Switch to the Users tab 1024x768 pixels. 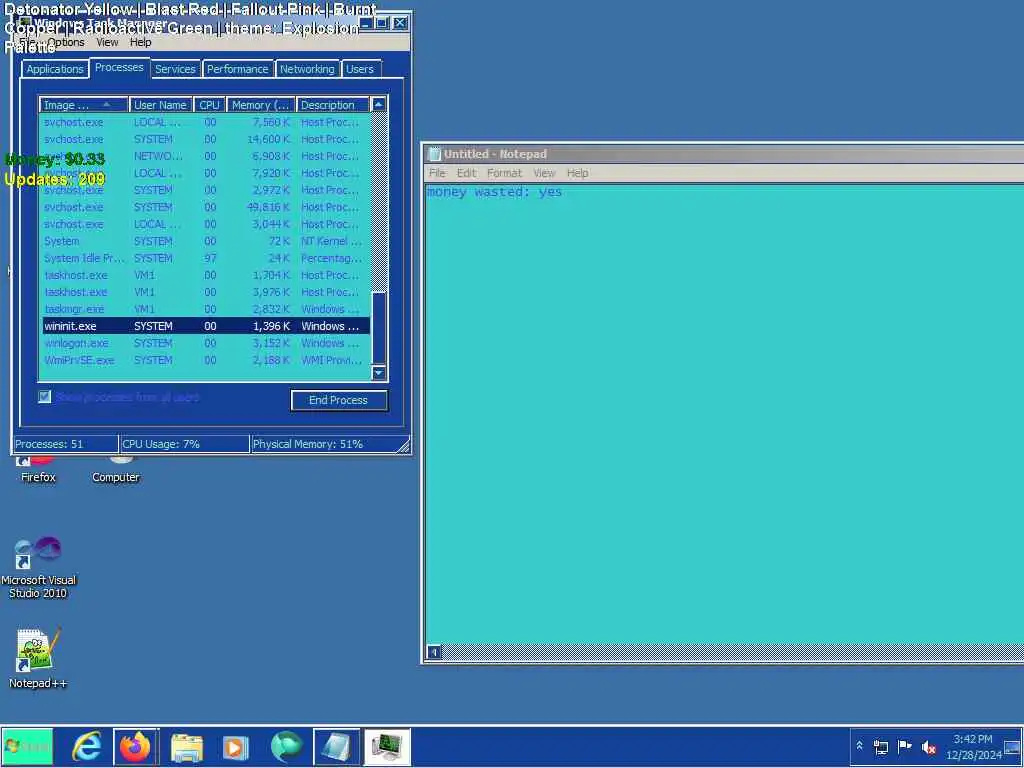360,69
